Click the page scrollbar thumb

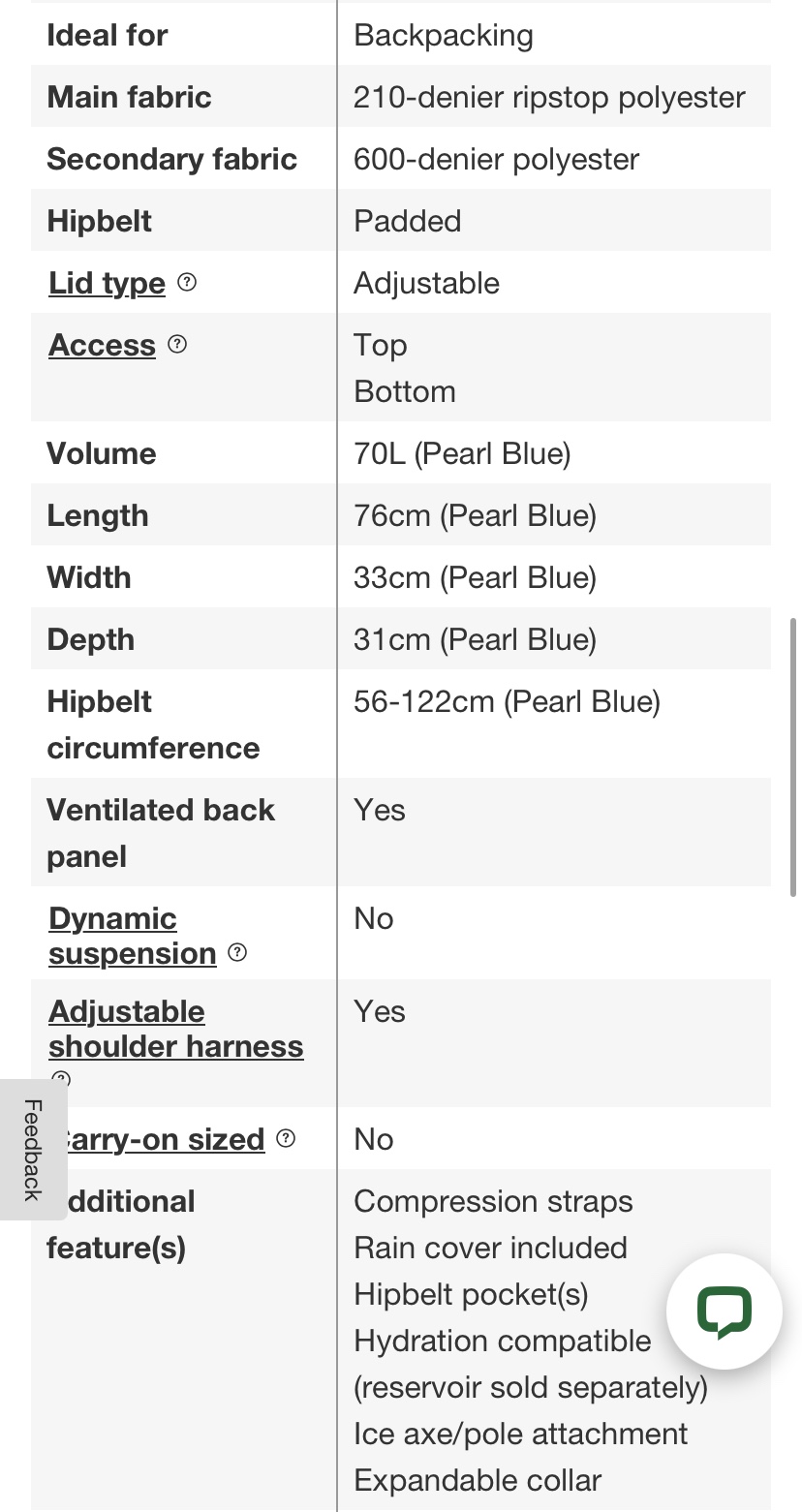click(794, 757)
